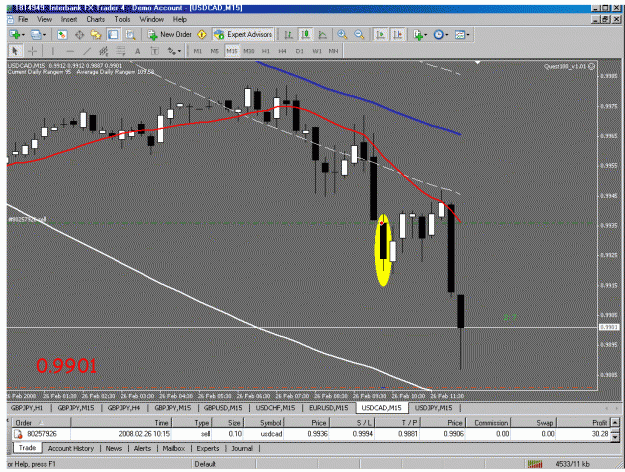This screenshot has height=472, width=625.
Task: Select the trendline drawing tool
Action: click(x=87, y=51)
